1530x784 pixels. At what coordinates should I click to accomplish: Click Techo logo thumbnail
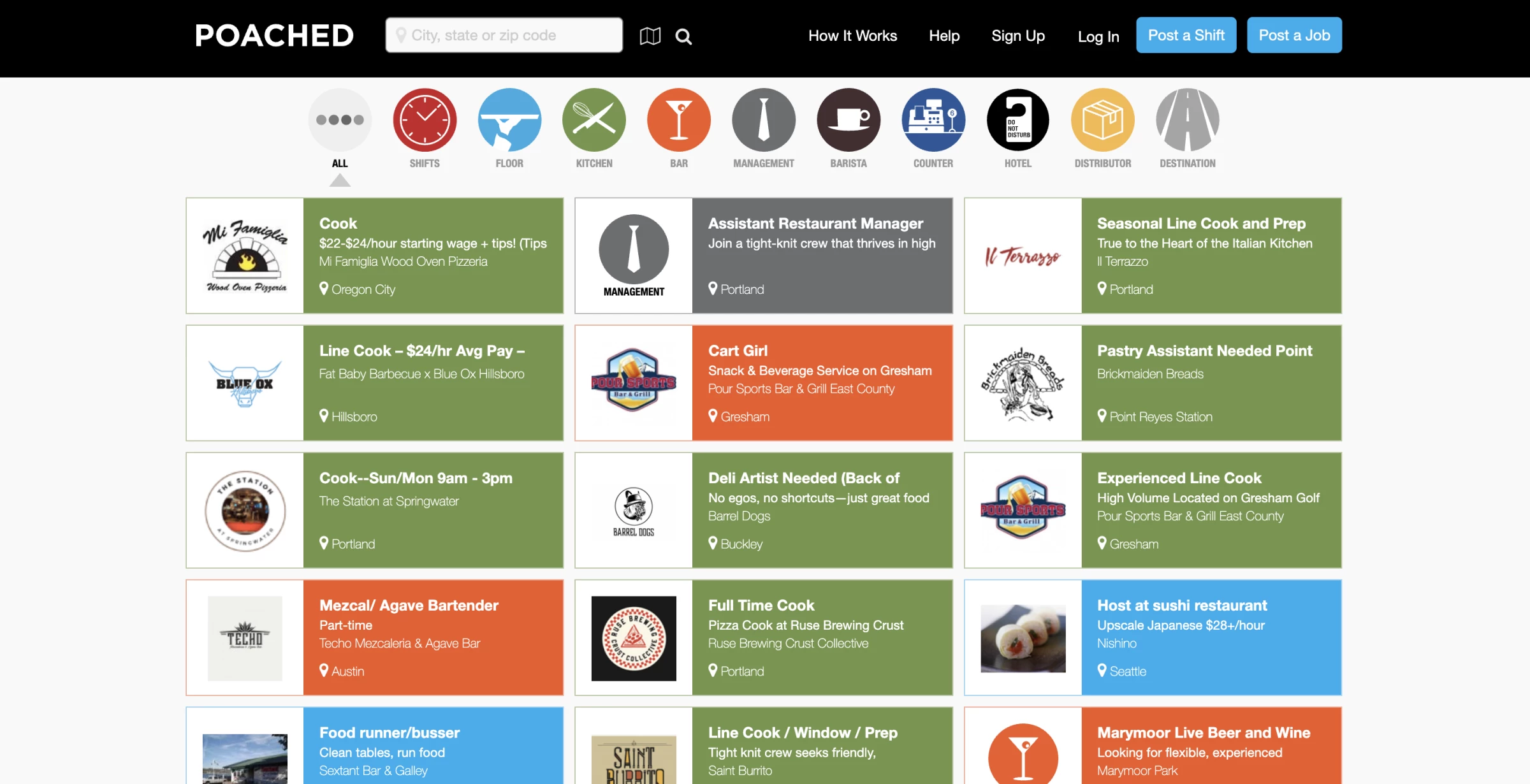click(245, 639)
